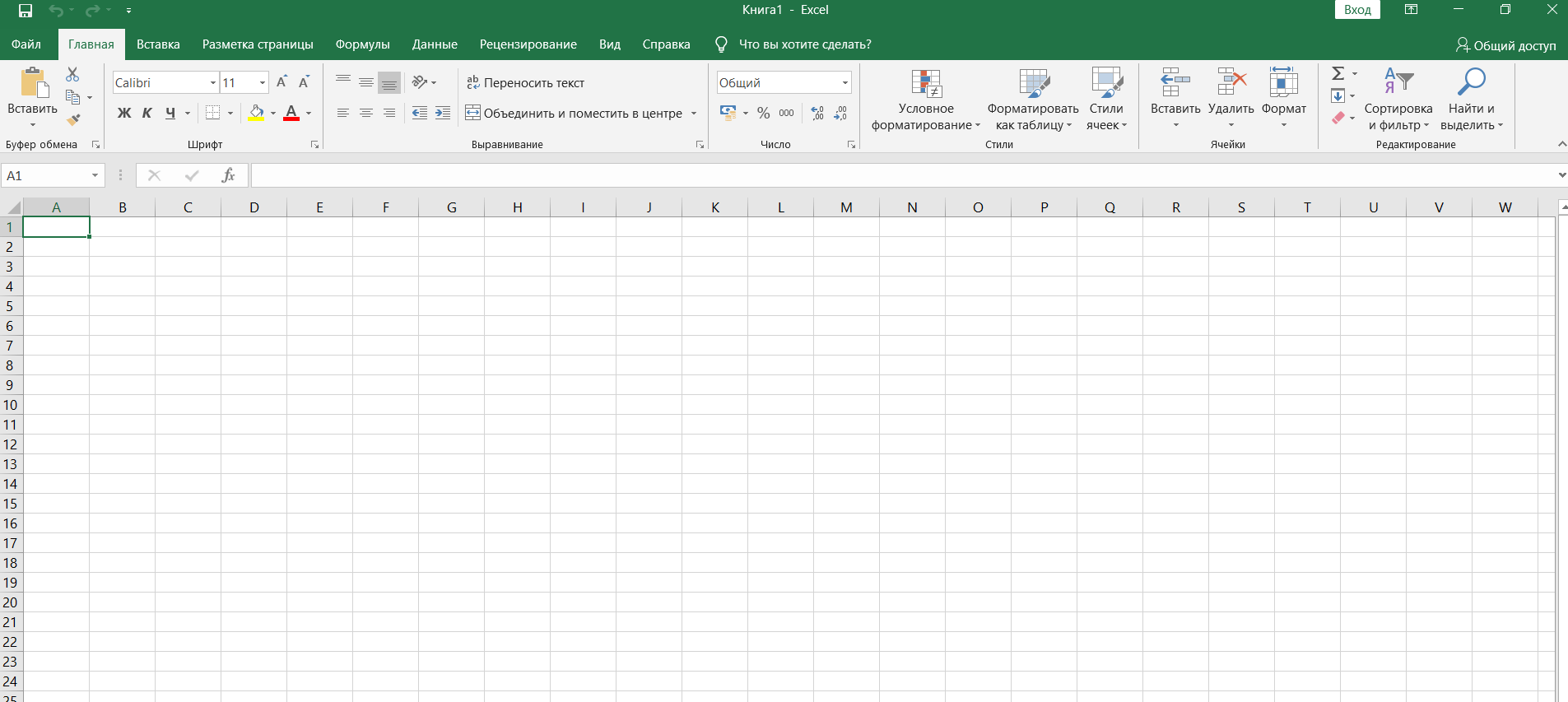
Task: Copy selection with the copy icon
Action: pyautogui.click(x=72, y=97)
